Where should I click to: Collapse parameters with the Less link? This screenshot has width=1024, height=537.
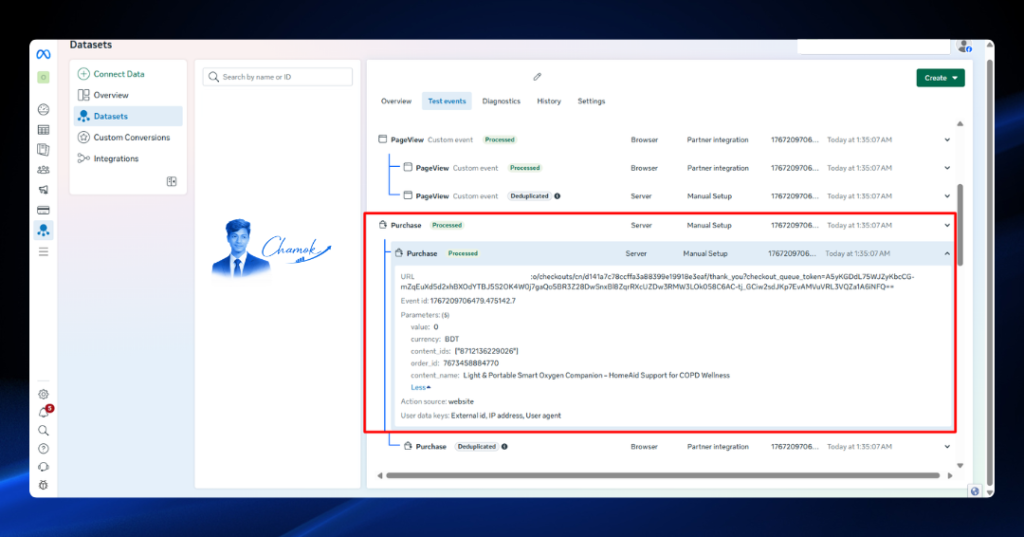[420, 387]
